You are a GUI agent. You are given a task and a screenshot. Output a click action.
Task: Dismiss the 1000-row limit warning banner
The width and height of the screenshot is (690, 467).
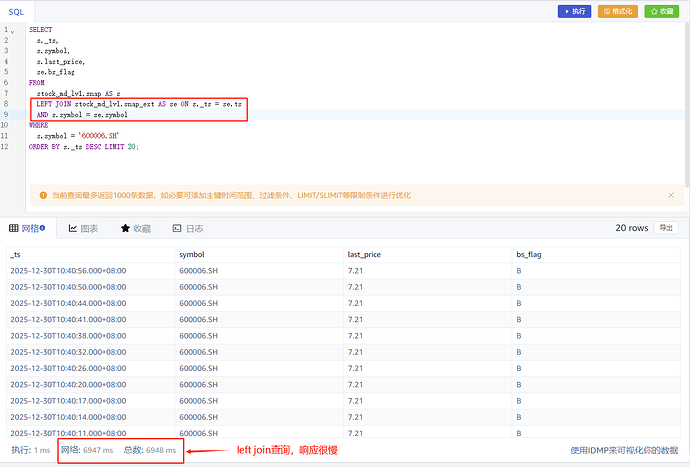point(671,195)
